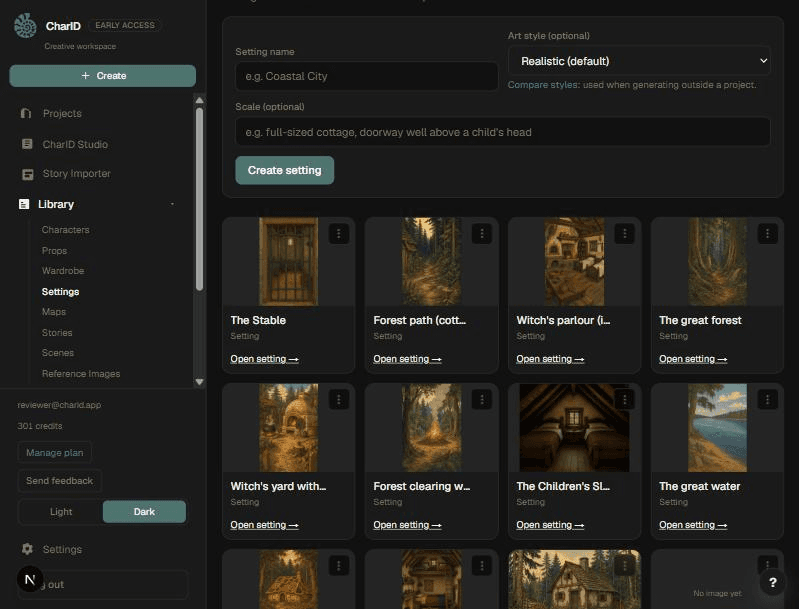Open the Projects icon in sidebar
This screenshot has width=799, height=609.
pyautogui.click(x=26, y=113)
